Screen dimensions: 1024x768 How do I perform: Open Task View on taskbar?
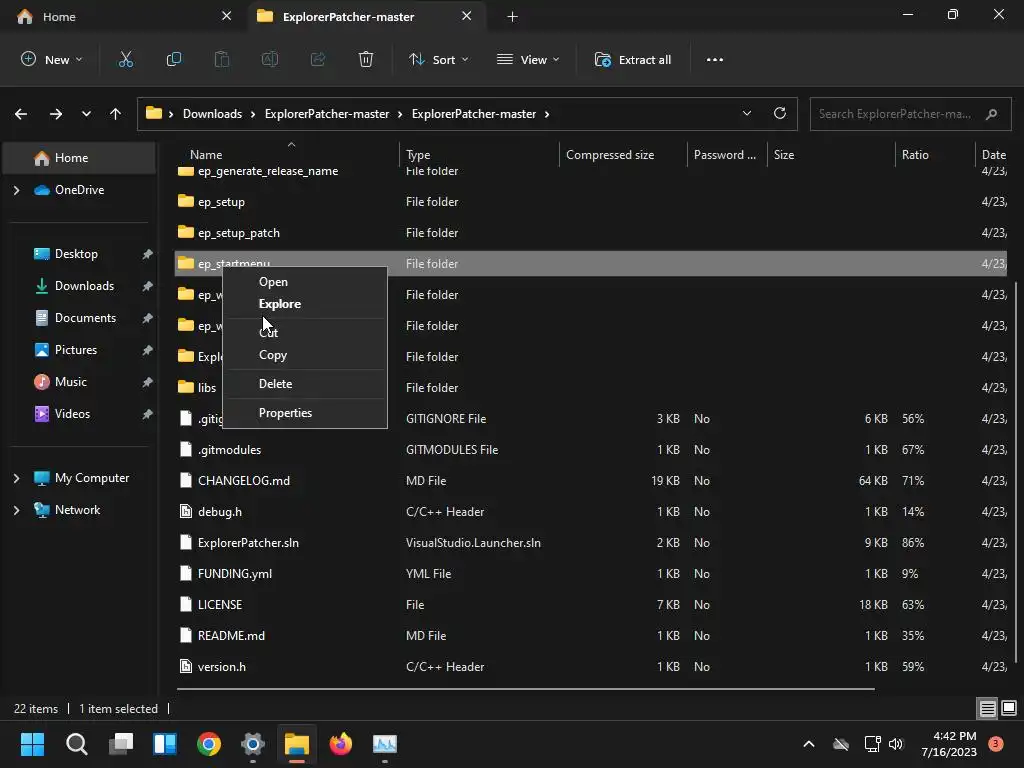point(121,743)
